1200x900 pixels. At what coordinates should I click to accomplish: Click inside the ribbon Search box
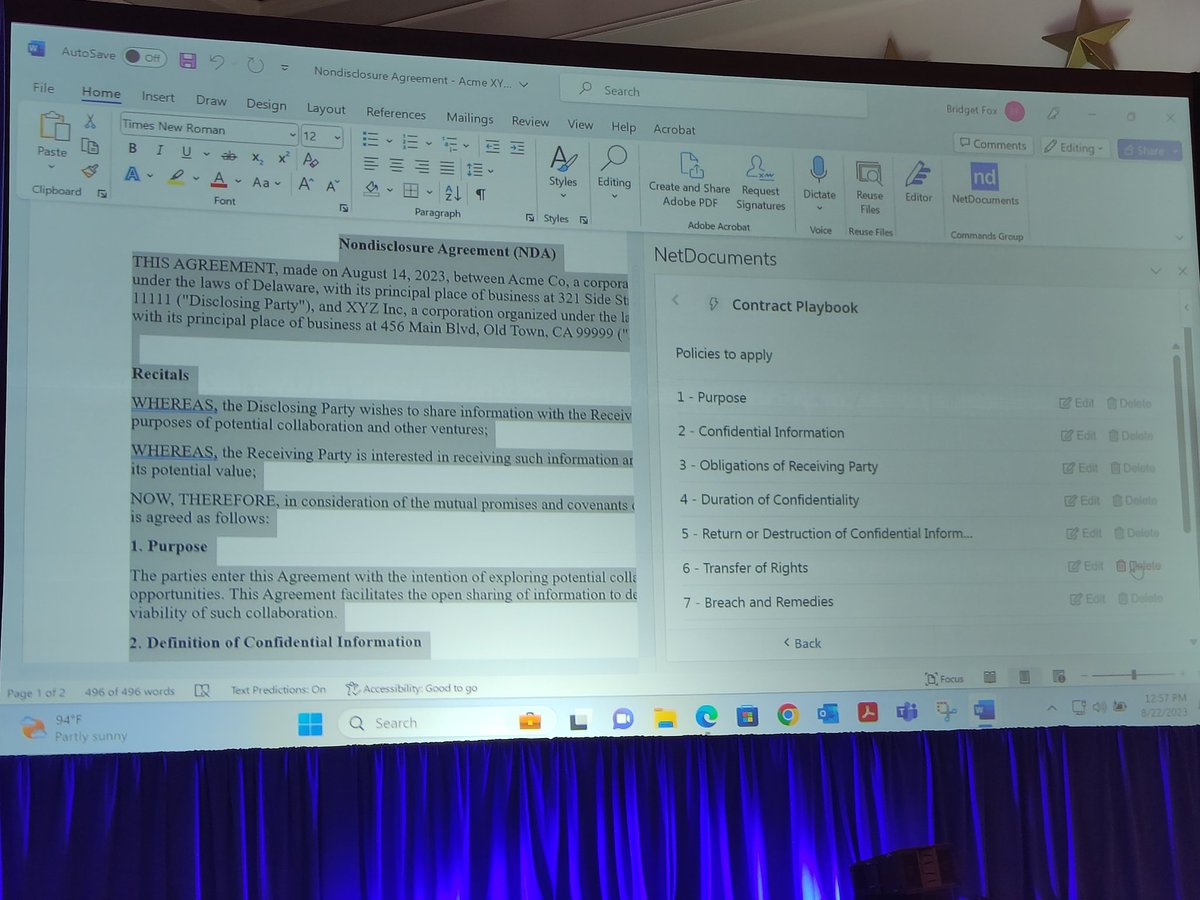[x=712, y=92]
